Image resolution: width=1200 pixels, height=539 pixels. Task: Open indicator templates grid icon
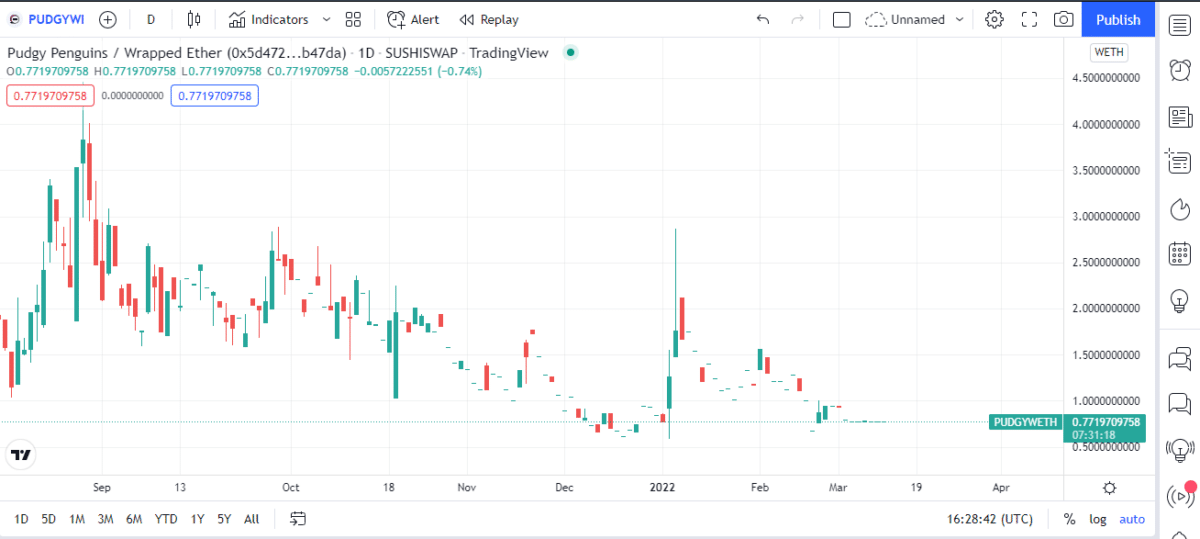(x=353, y=19)
